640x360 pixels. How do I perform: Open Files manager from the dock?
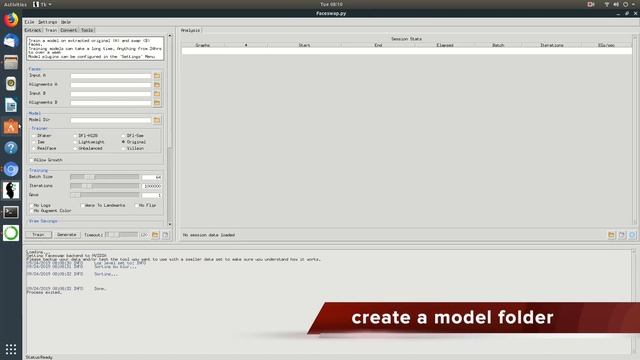(x=11, y=62)
